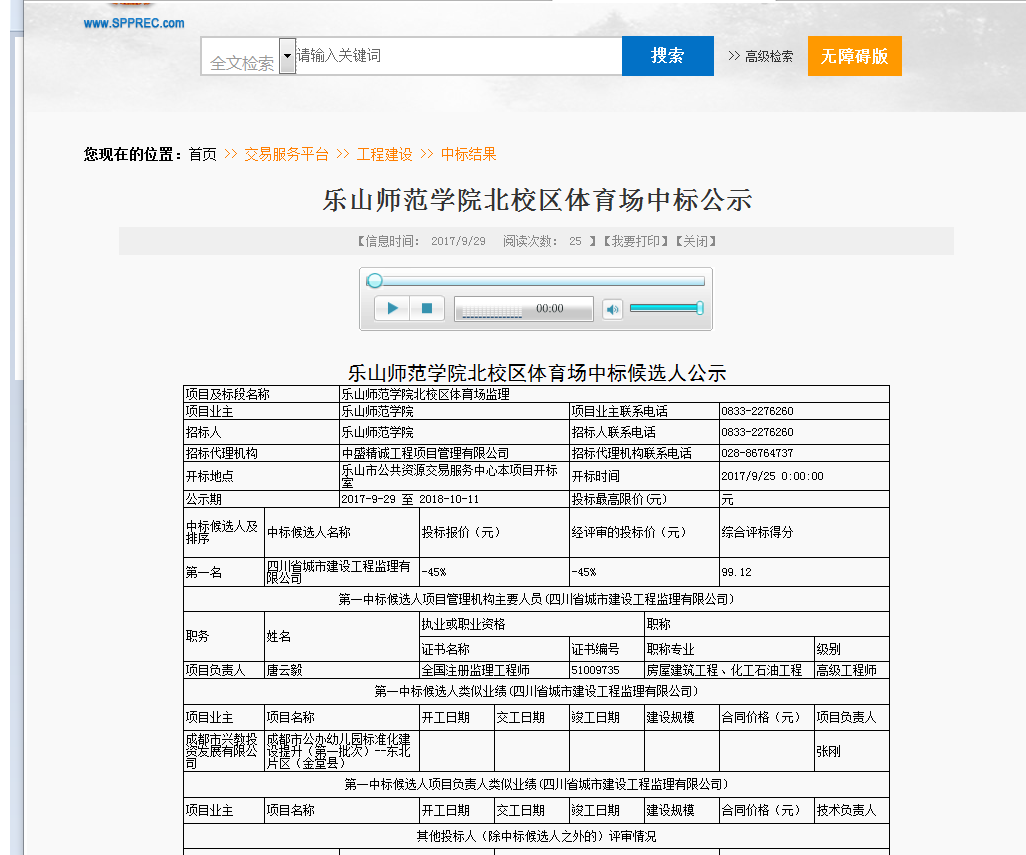Open 工程建设 breadcrumb link

384,154
